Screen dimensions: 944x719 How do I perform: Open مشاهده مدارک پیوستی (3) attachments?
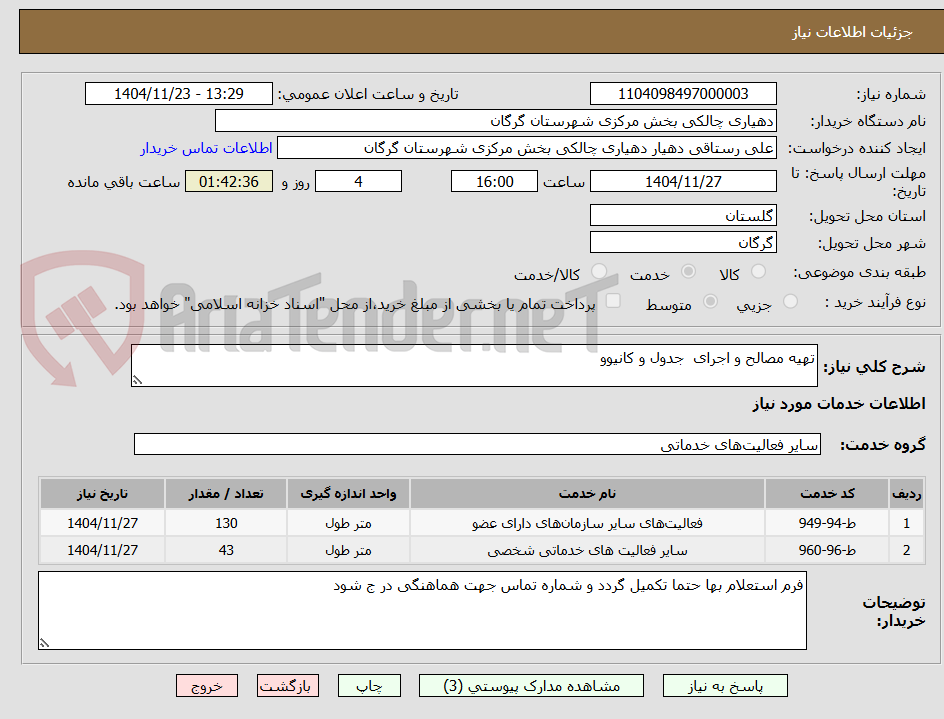[531, 686]
